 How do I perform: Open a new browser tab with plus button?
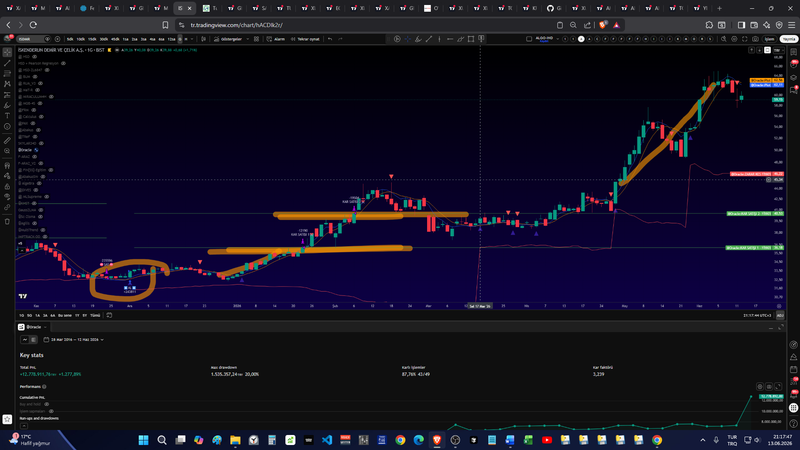pyautogui.click(x=719, y=8)
